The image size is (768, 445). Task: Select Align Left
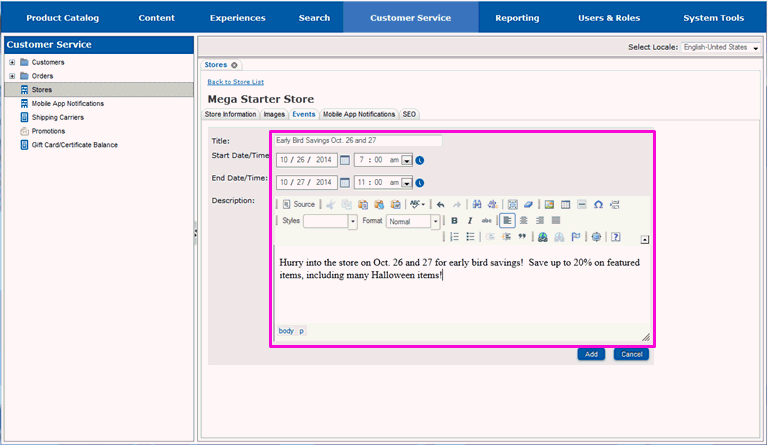click(x=507, y=221)
